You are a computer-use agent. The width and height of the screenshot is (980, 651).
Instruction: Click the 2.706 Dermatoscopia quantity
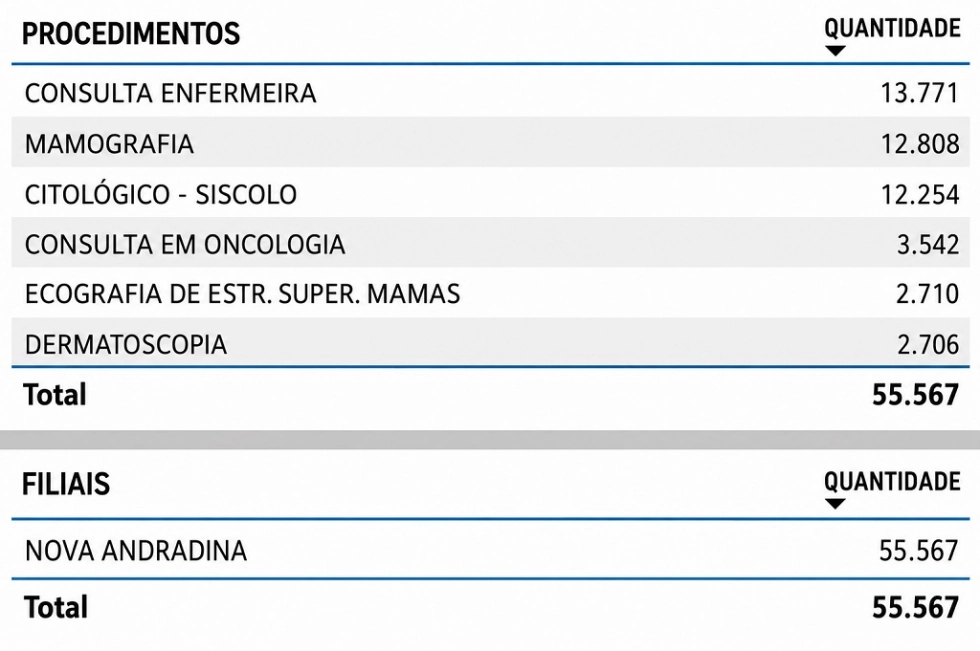pos(928,344)
